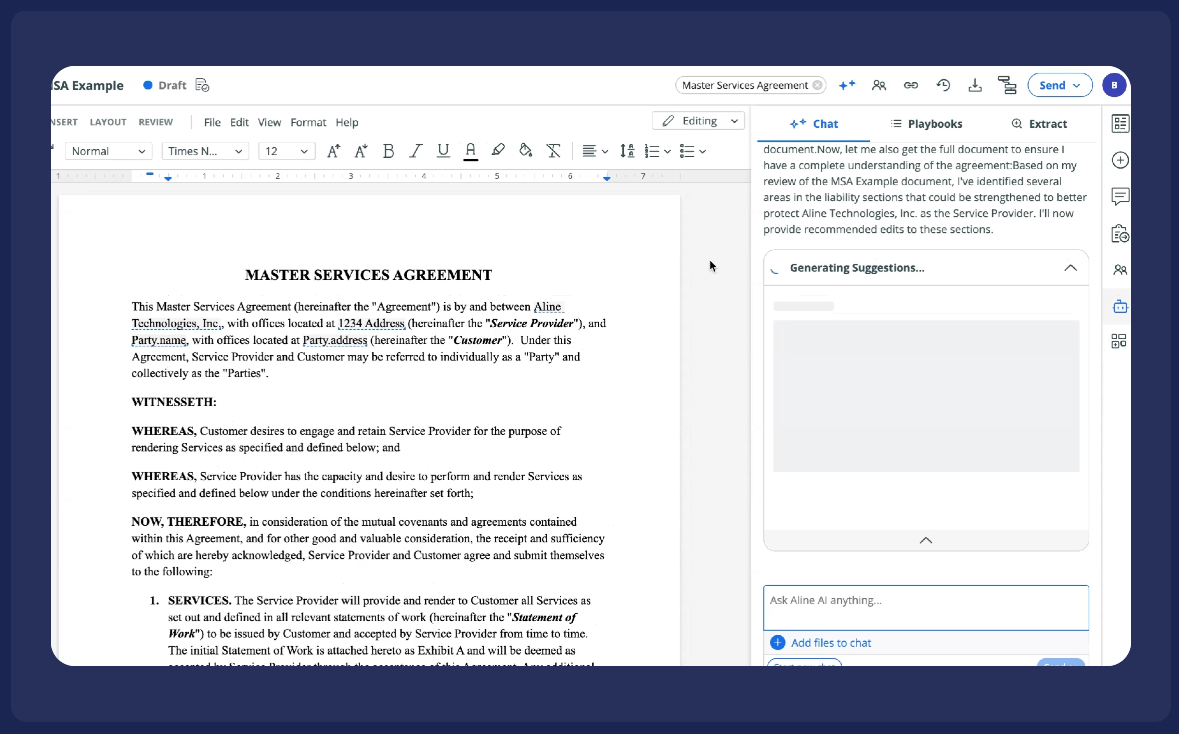Open the comments sidebar icon
This screenshot has width=1179, height=734.
tap(1120, 196)
